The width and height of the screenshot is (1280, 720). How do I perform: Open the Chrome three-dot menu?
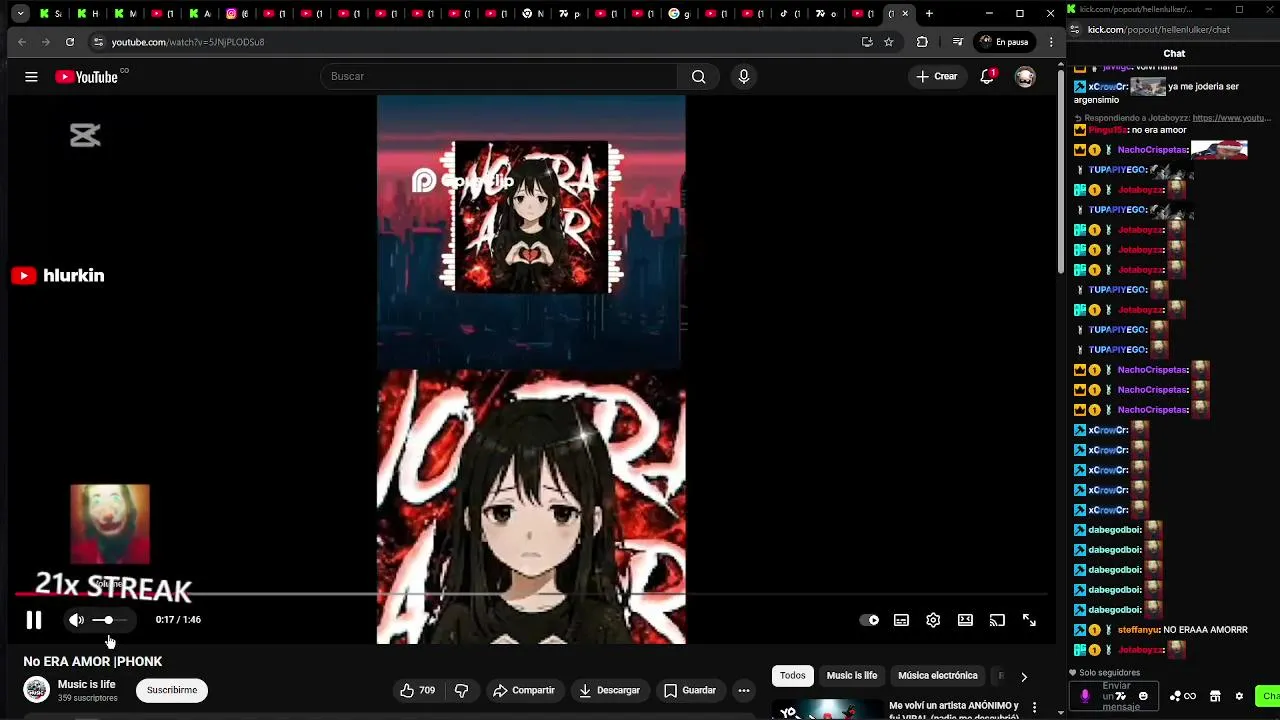point(1051,42)
